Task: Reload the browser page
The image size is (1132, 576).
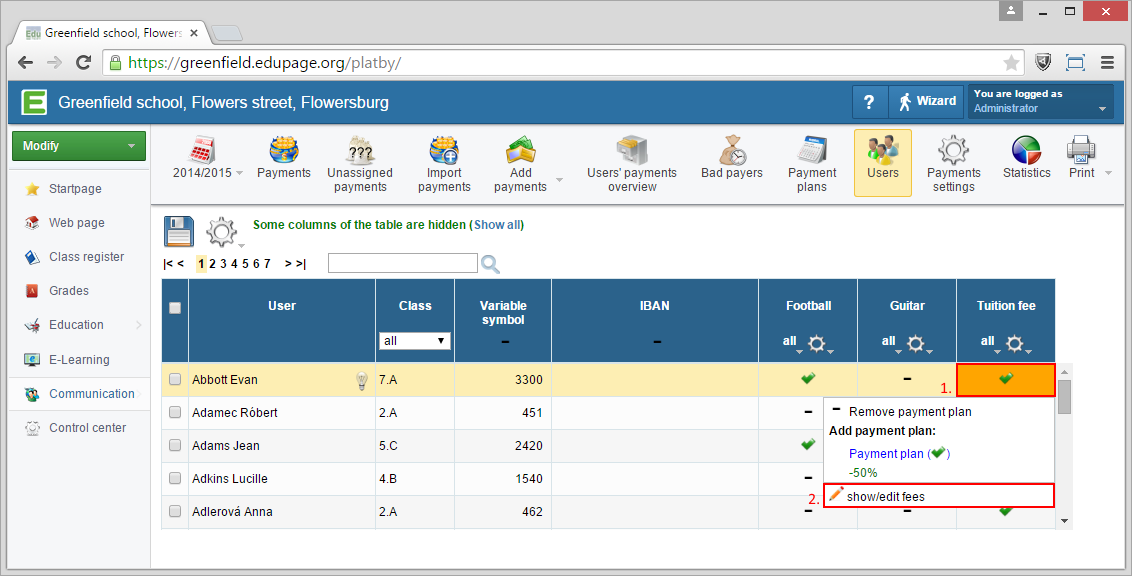Action: [84, 62]
